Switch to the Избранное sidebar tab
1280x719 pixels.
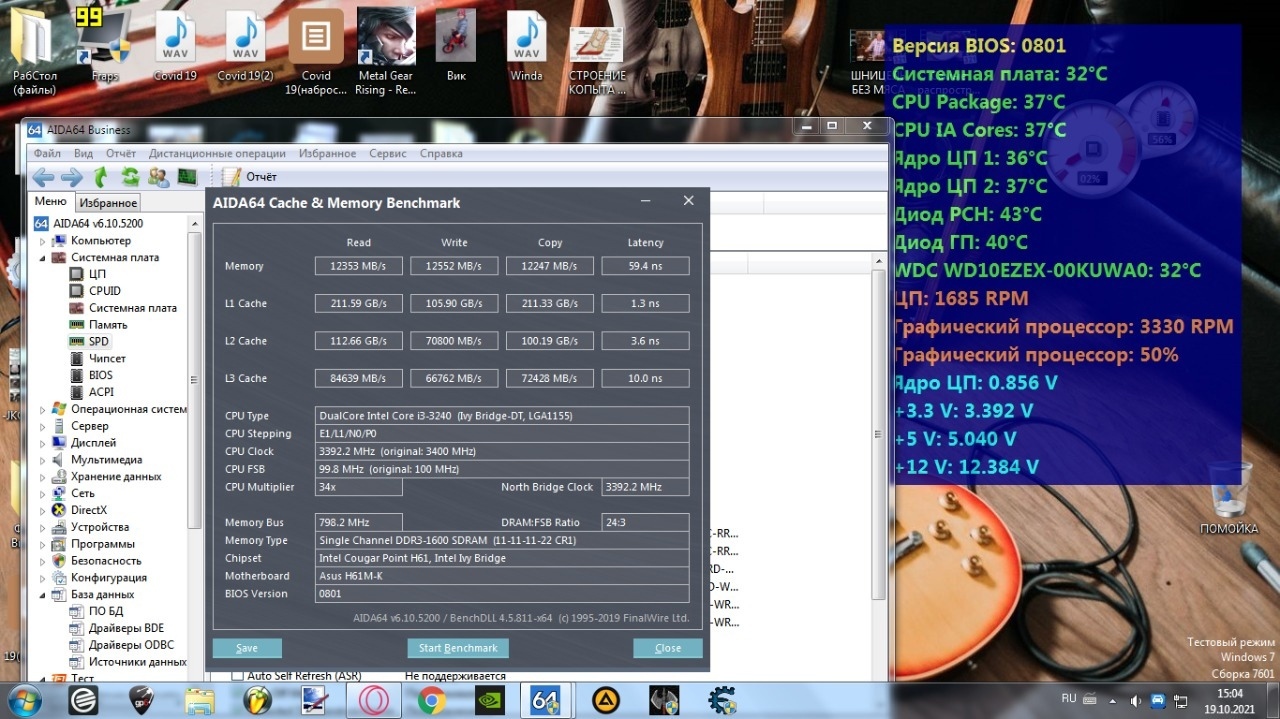point(108,203)
